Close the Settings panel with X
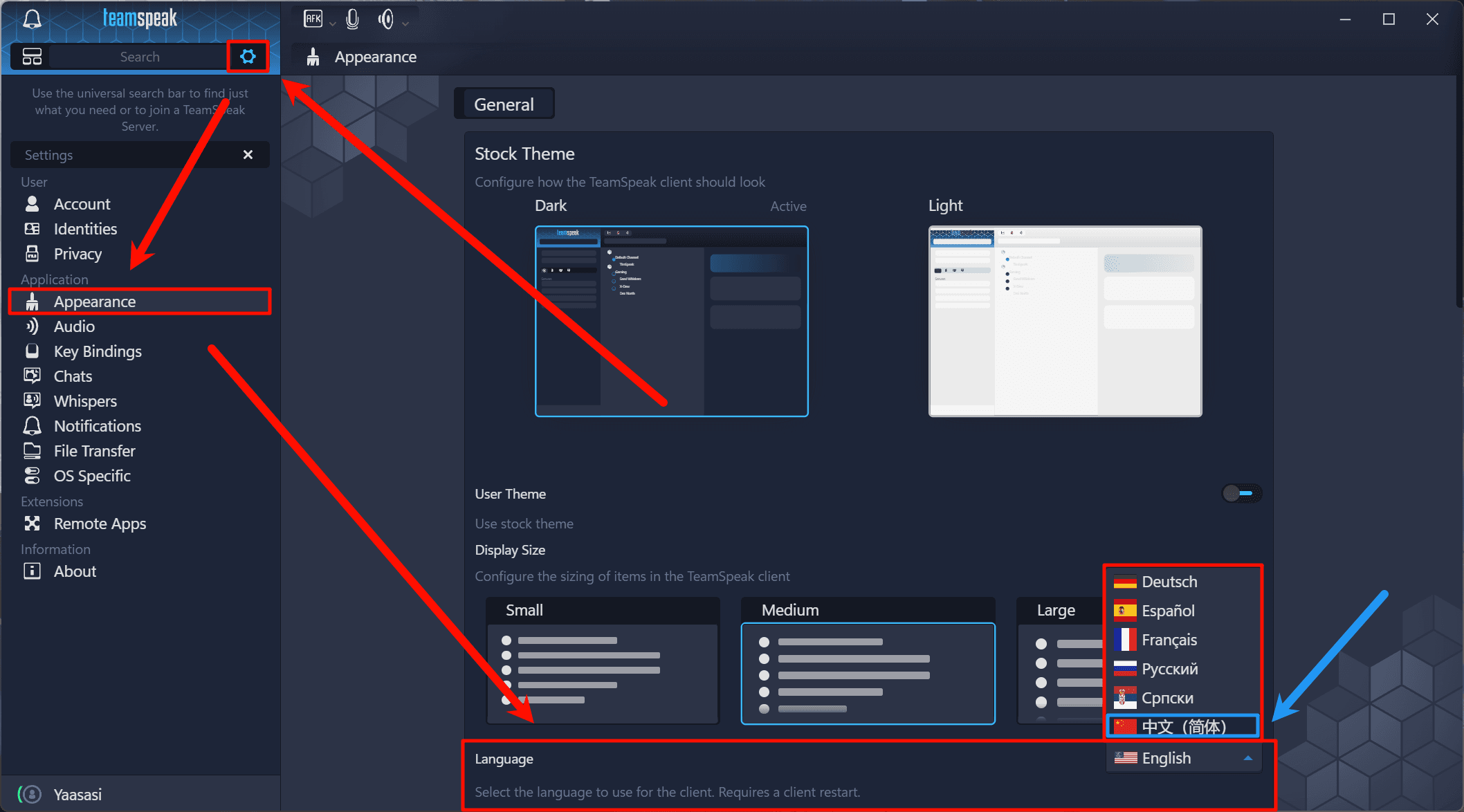 [x=248, y=155]
